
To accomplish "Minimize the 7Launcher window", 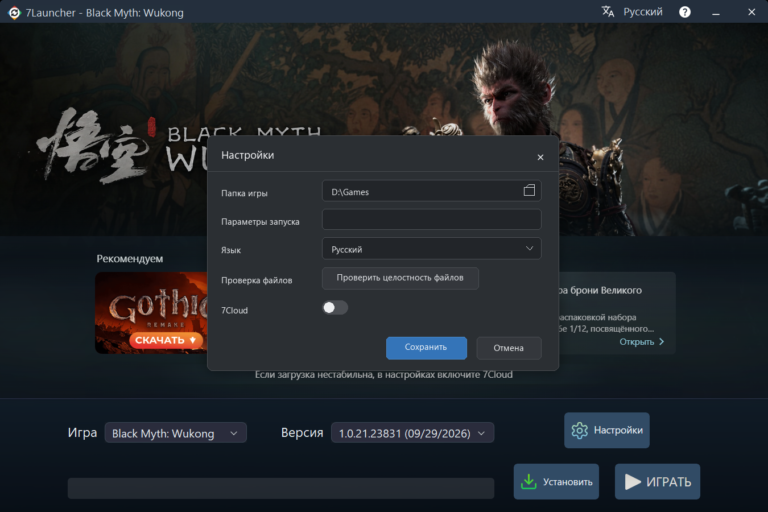I will [x=716, y=13].
